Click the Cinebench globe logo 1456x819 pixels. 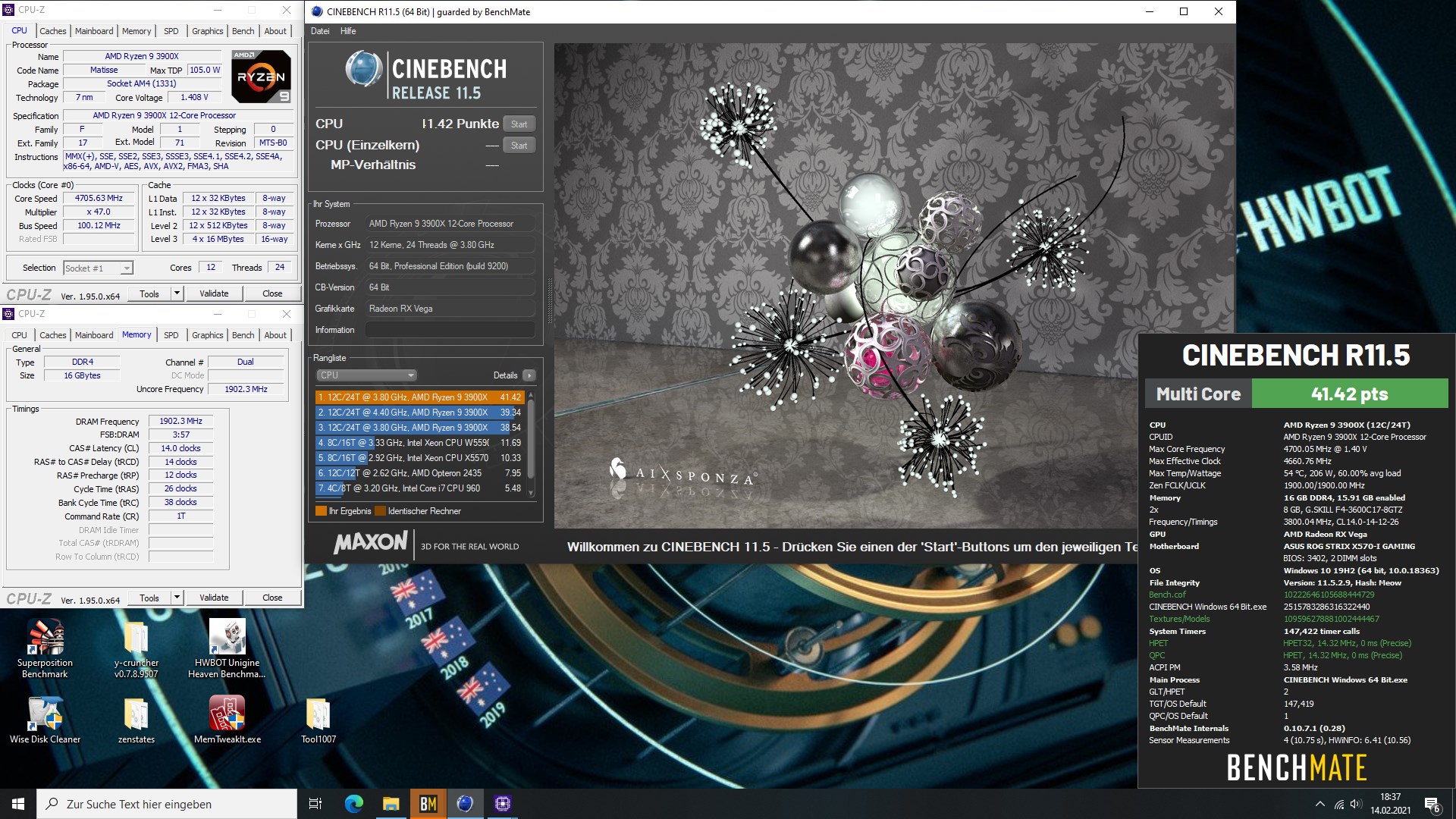click(363, 69)
